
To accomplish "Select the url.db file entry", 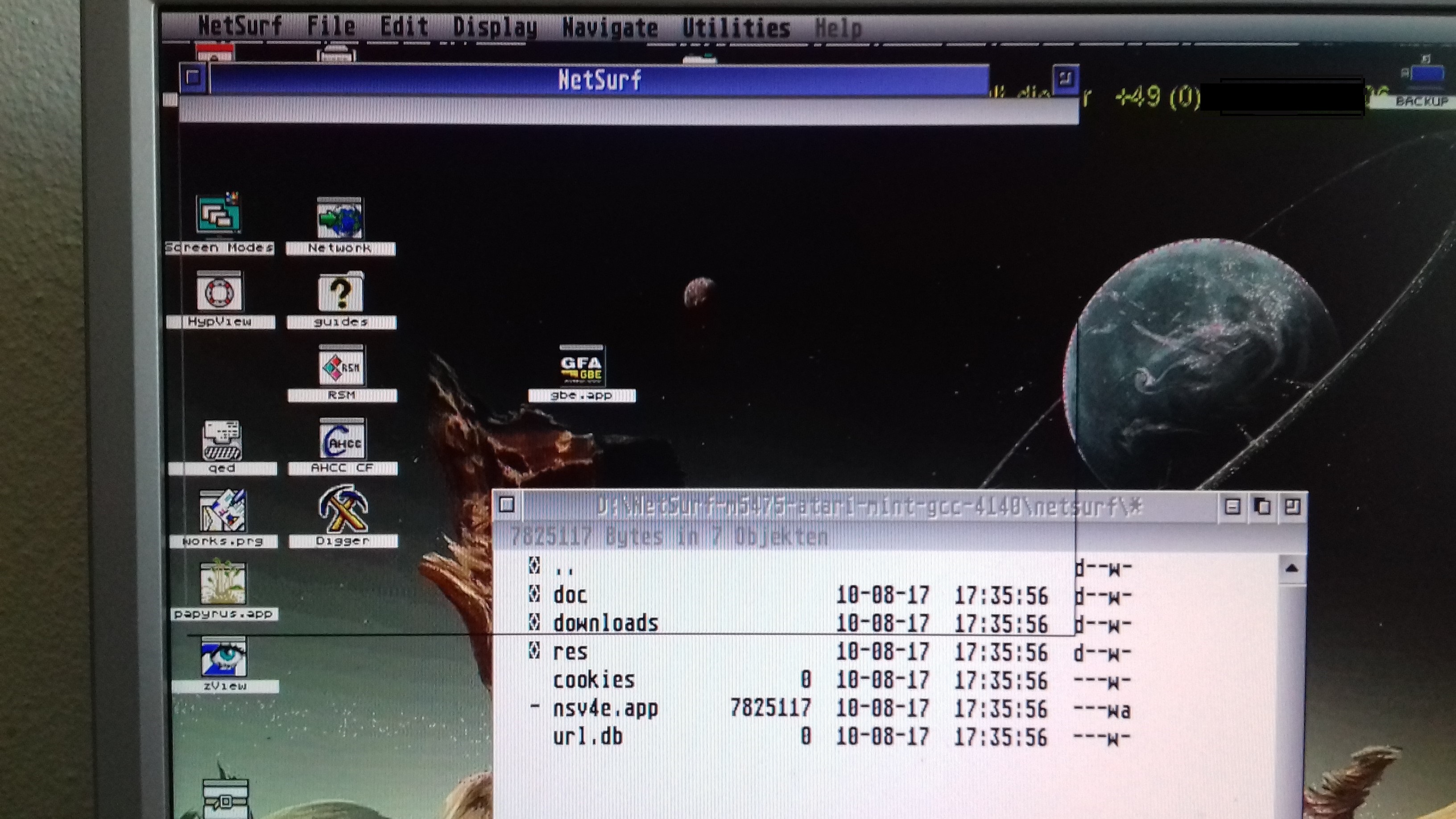I will [x=587, y=736].
